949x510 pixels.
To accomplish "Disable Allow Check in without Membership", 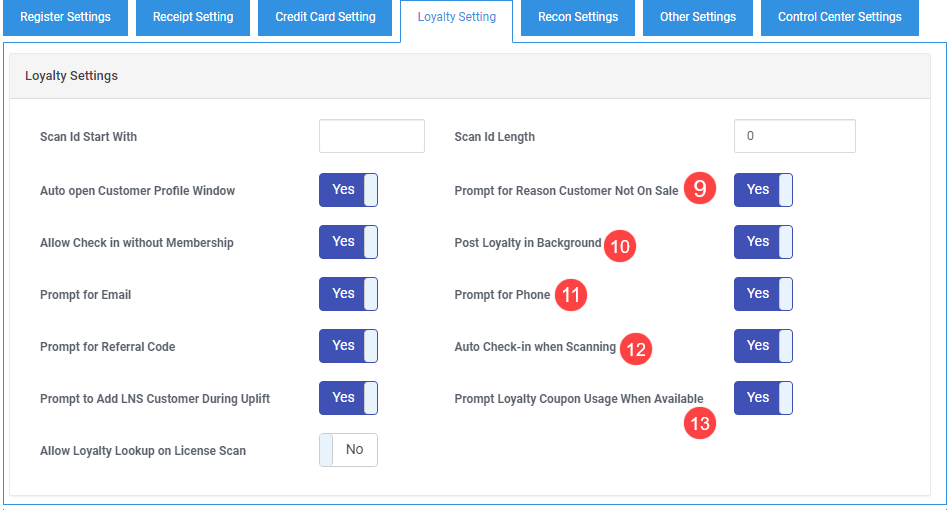I will (348, 242).
